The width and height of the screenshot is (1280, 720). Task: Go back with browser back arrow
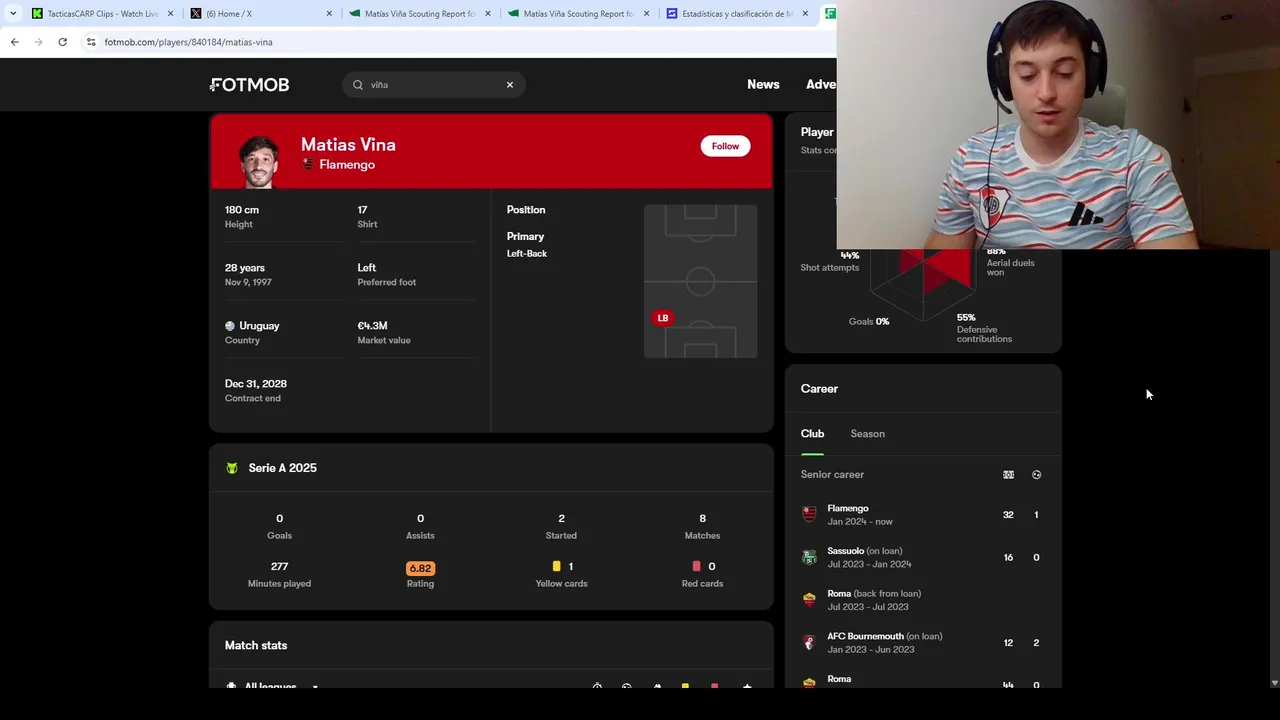click(x=14, y=42)
